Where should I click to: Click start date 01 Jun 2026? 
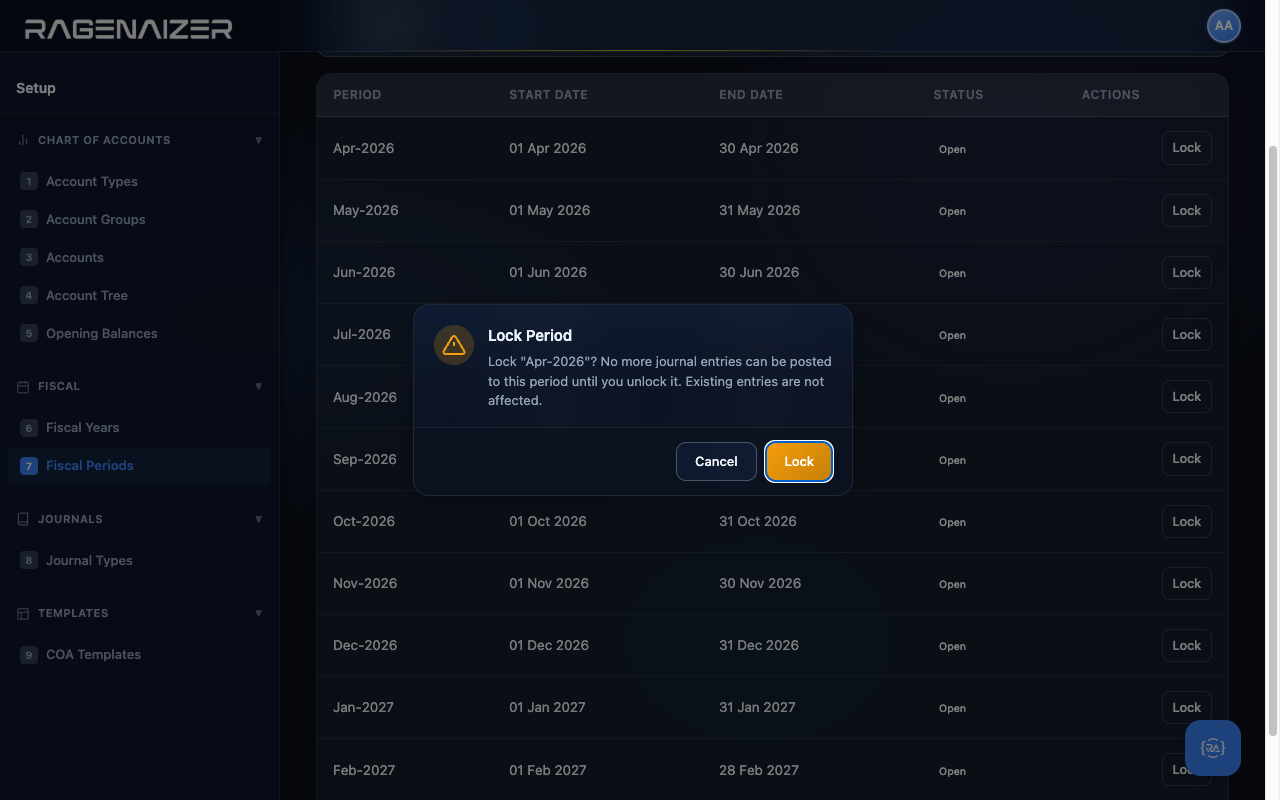(548, 272)
